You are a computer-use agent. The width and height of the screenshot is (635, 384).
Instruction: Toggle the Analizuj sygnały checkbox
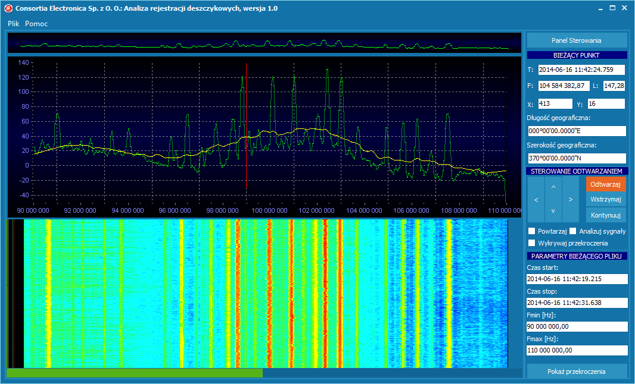573,231
